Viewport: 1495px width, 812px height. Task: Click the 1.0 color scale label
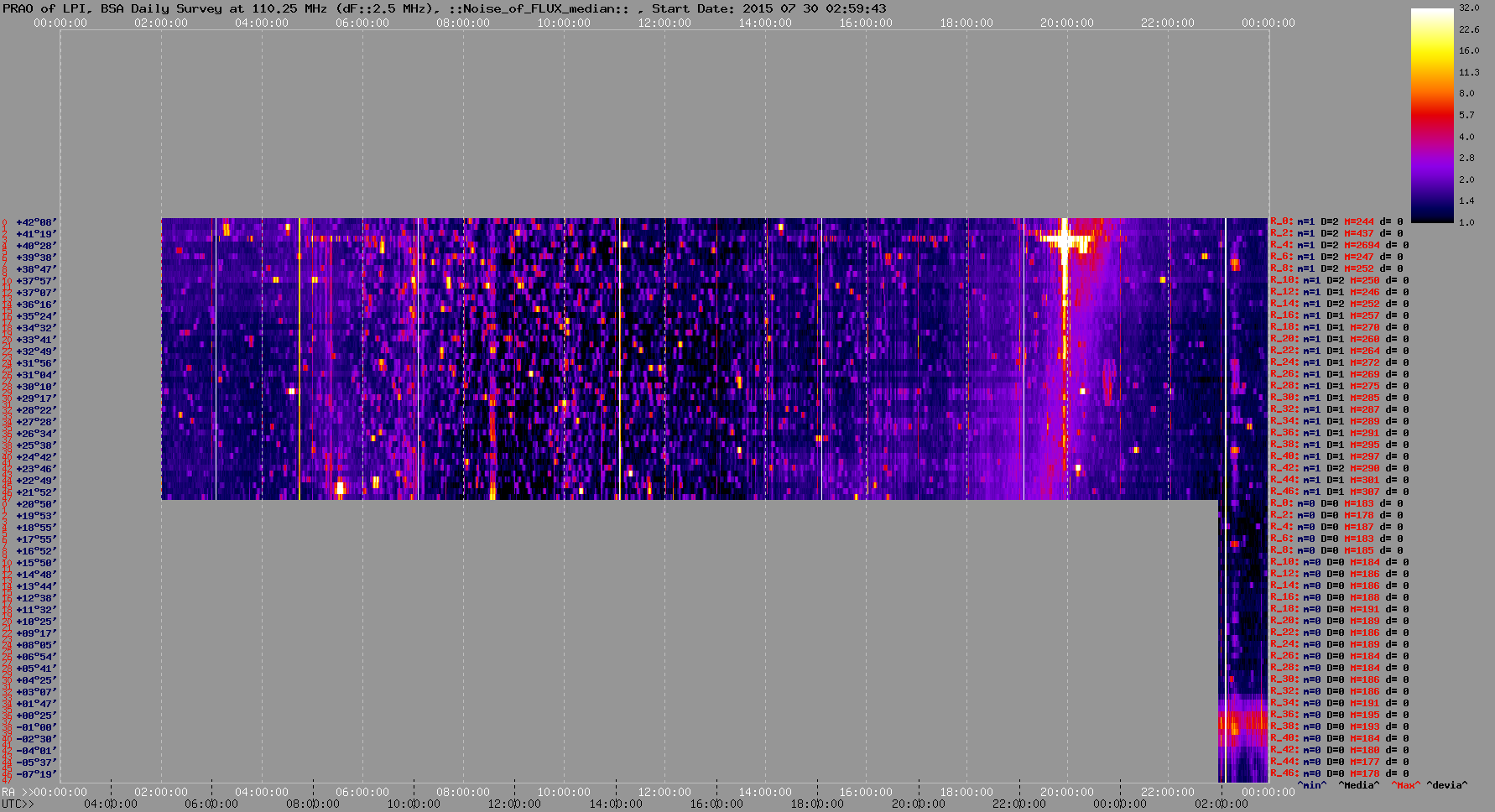[x=1466, y=222]
